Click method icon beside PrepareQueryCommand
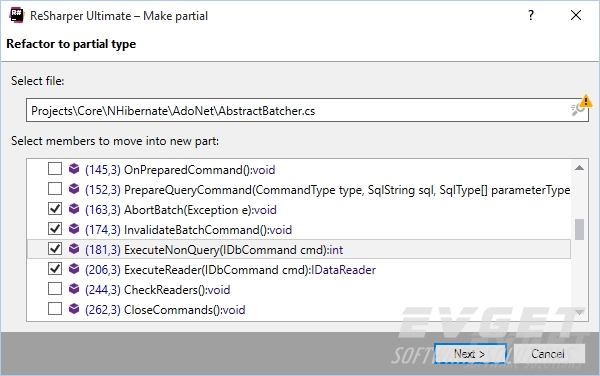 point(74,189)
